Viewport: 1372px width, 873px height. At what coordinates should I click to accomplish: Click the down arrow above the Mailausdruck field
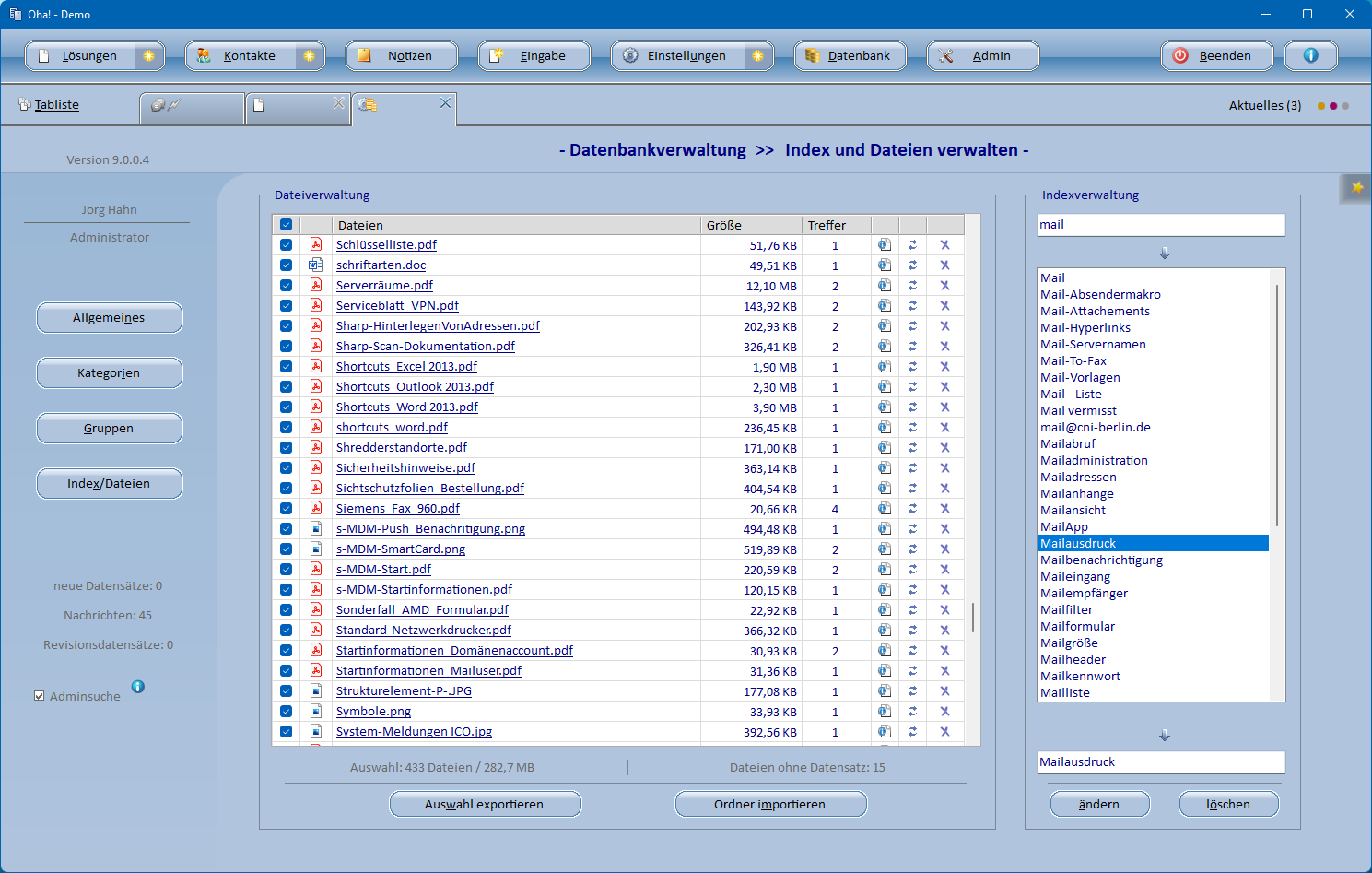tap(1164, 736)
